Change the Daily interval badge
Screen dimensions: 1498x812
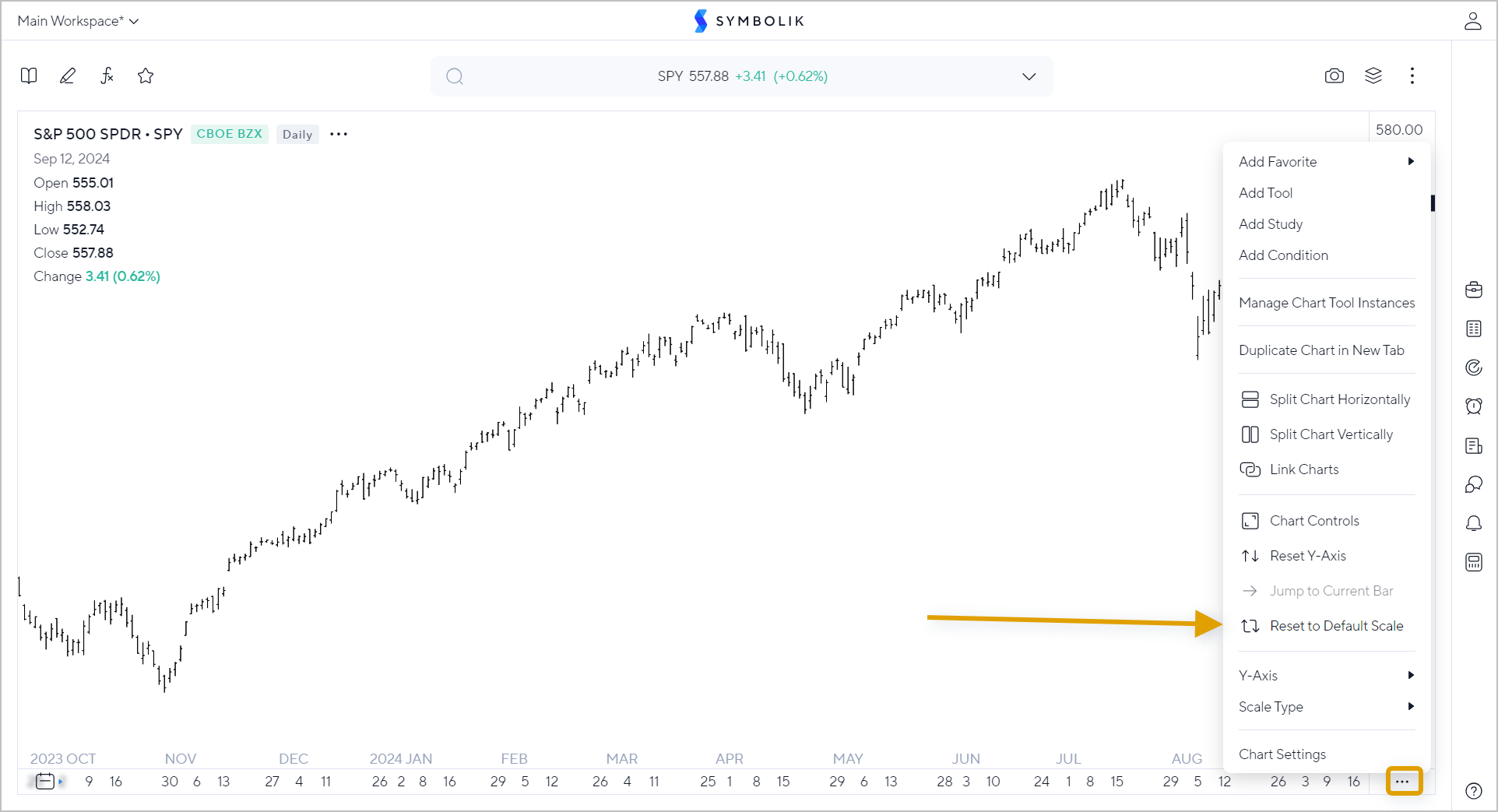pyautogui.click(x=297, y=134)
